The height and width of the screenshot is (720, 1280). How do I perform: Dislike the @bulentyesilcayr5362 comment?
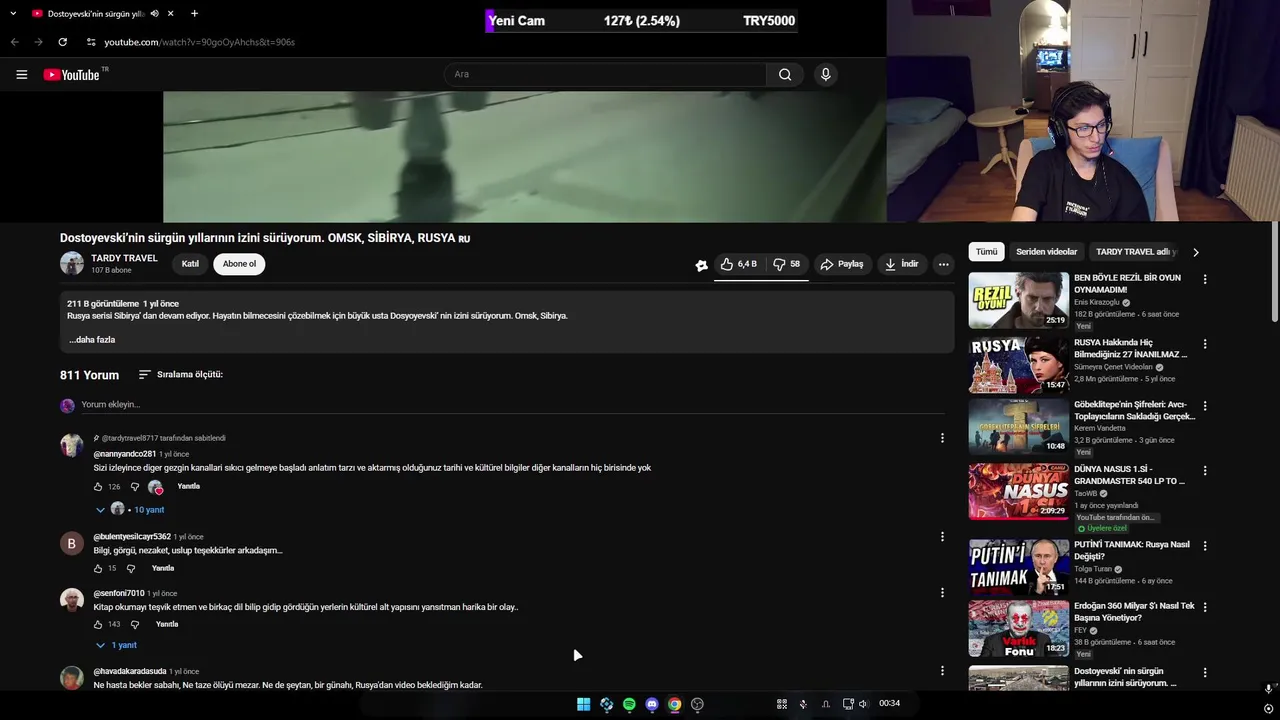130,568
